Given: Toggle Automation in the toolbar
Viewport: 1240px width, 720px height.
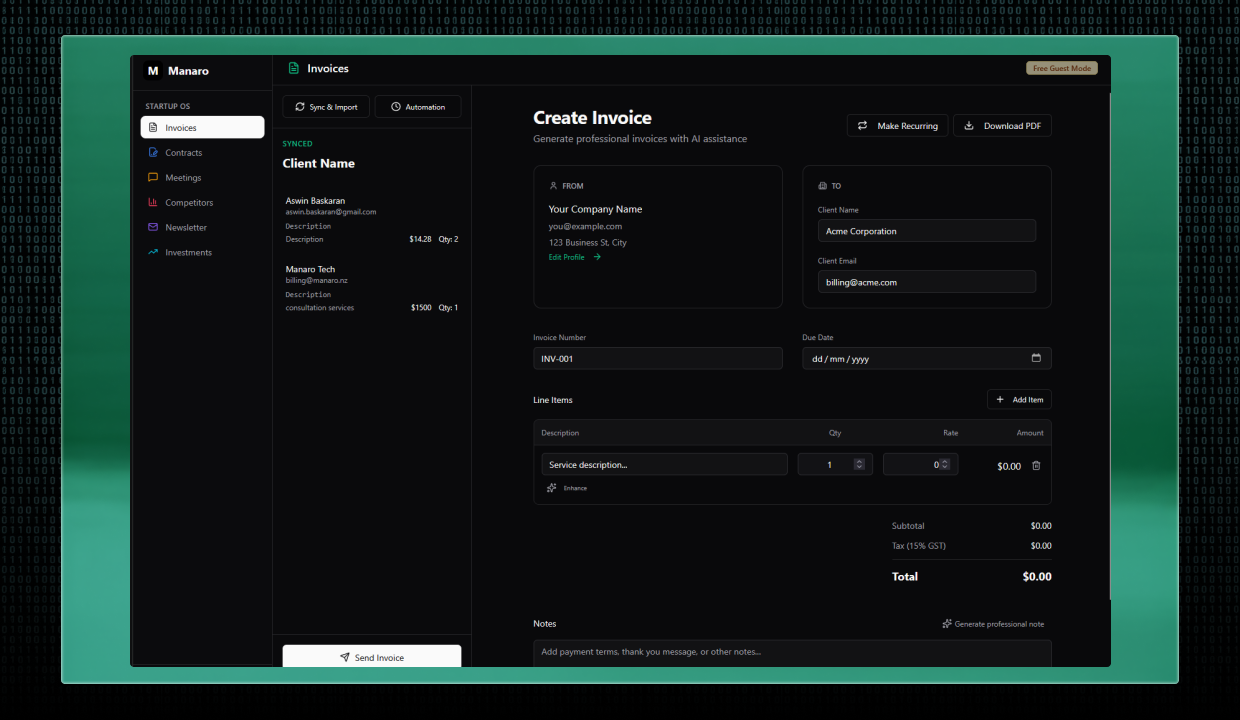Looking at the screenshot, I should pyautogui.click(x=418, y=106).
